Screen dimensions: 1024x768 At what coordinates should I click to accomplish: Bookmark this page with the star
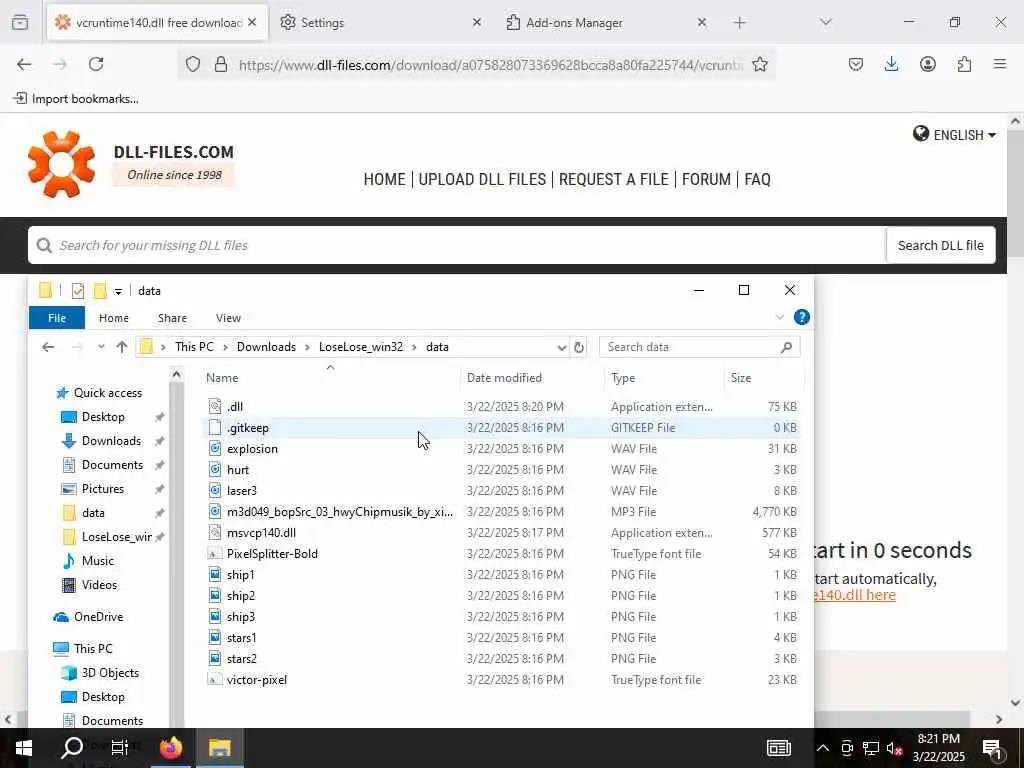click(760, 64)
